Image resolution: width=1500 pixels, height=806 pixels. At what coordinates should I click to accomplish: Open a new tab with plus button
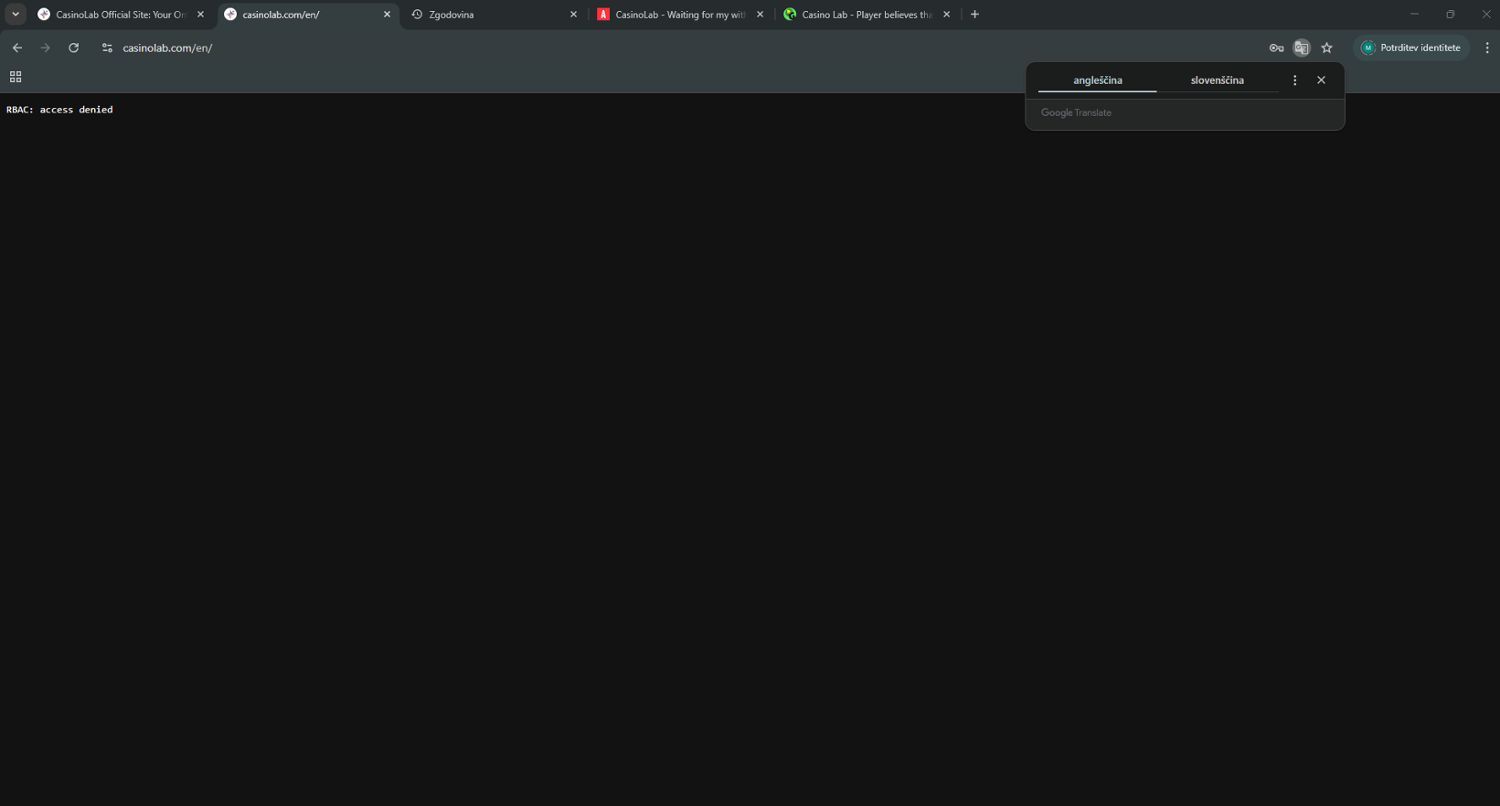pos(975,14)
